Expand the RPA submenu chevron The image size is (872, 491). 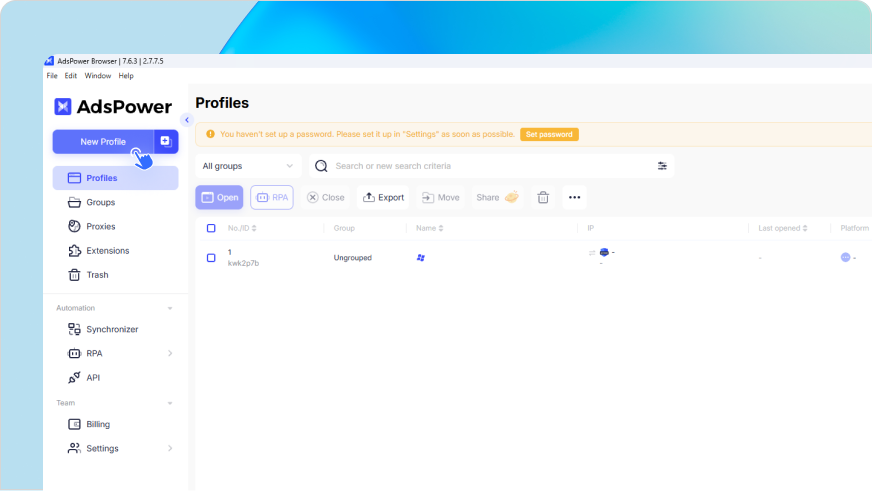tap(170, 354)
